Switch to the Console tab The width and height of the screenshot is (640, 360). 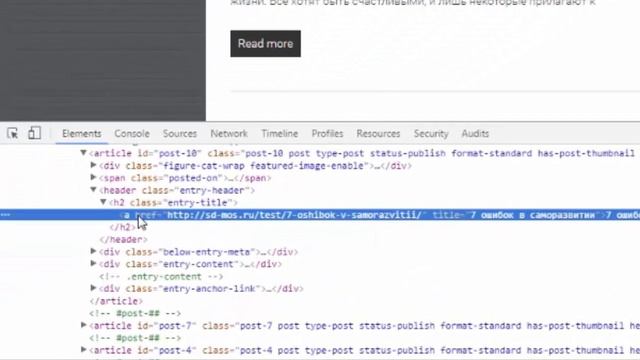pyautogui.click(x=132, y=134)
